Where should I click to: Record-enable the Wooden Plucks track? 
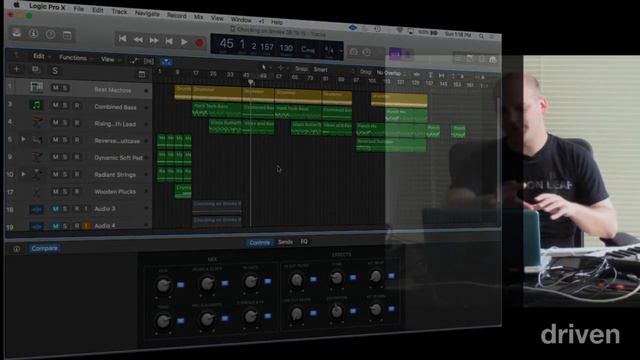pyautogui.click(x=77, y=191)
